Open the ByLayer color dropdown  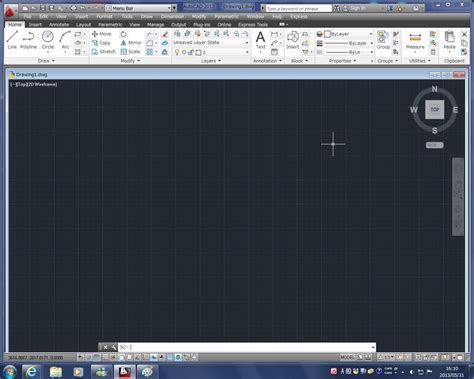349,34
